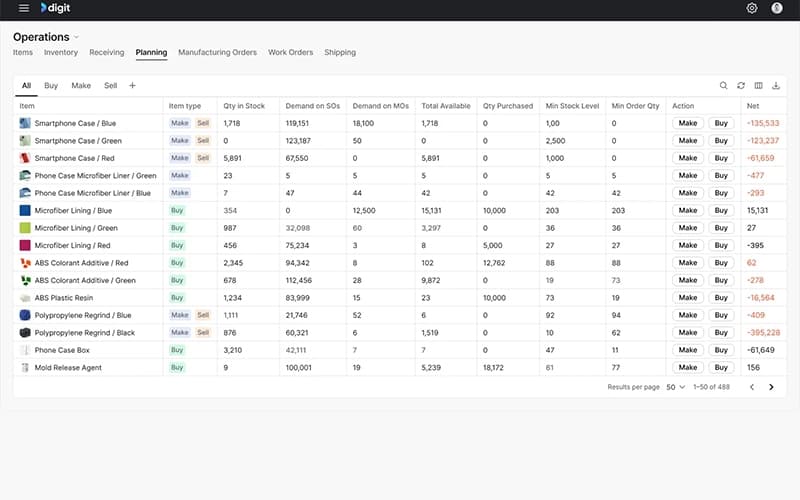Switch to the Manufacturing Orders tab
Image resolution: width=800 pixels, height=500 pixels.
click(x=217, y=52)
